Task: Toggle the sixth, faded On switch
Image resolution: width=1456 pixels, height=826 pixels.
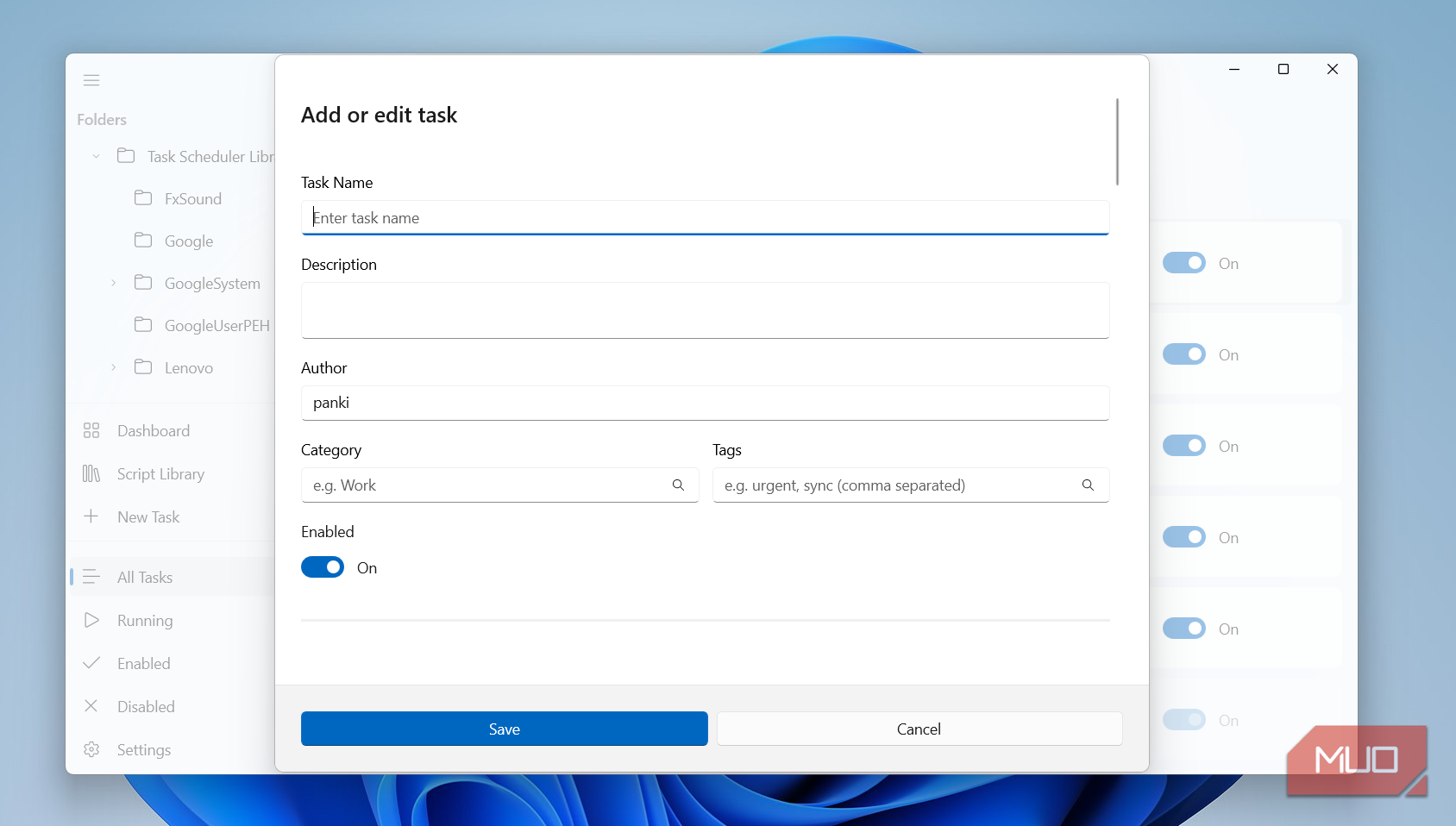Action: 1184,720
